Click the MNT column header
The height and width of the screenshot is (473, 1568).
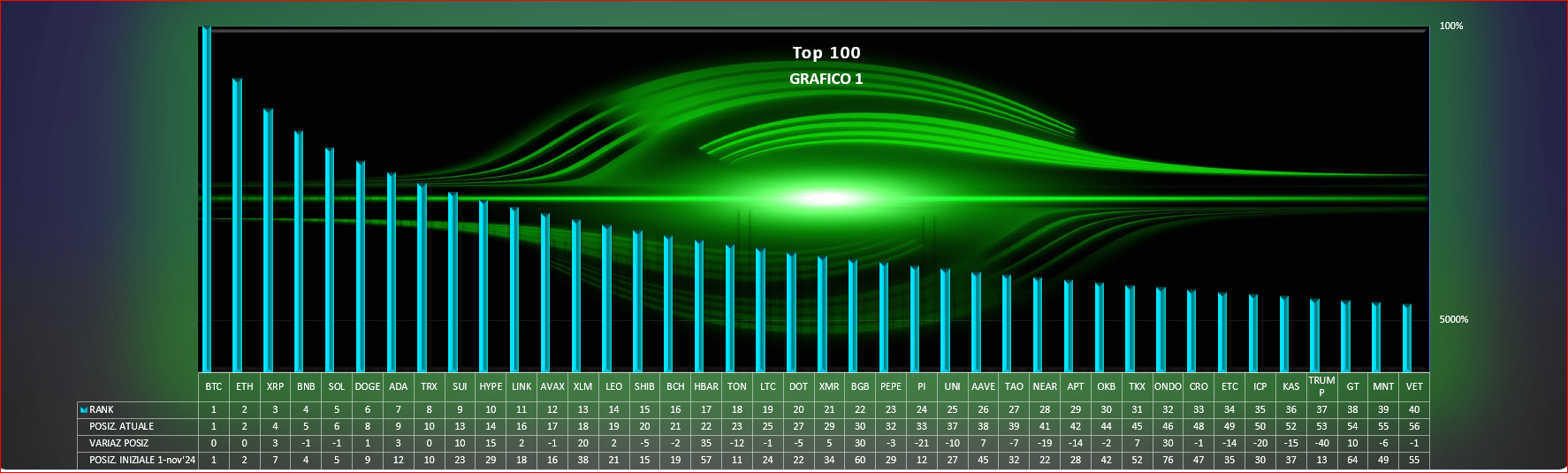(x=1383, y=387)
